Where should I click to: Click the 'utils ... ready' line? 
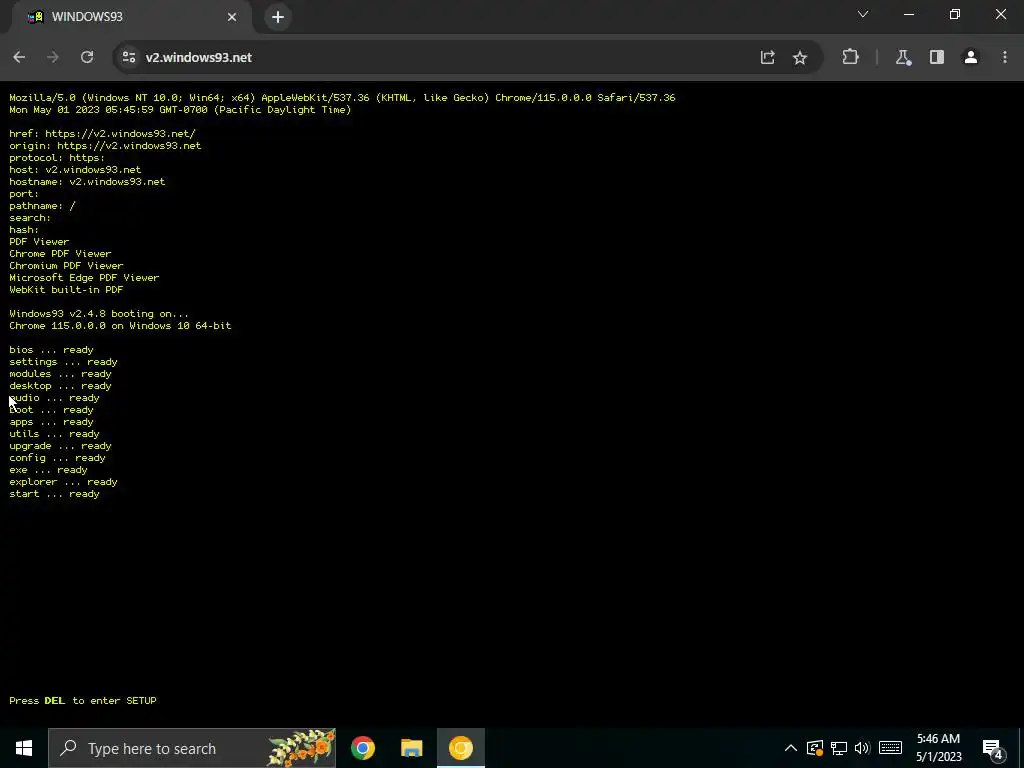(x=54, y=434)
